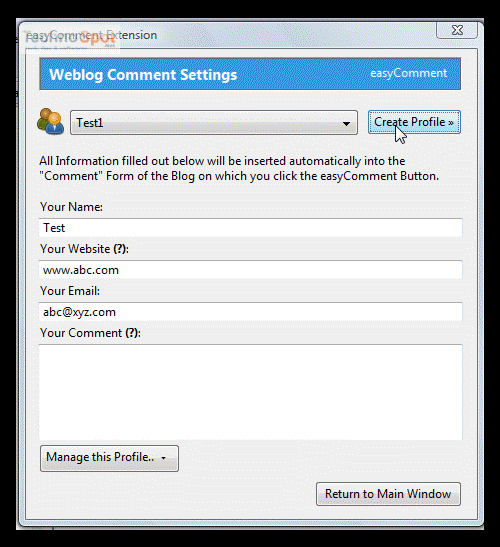Click the Test1 dropdown arrow
Screen dimensions: 500x547
tap(346, 123)
